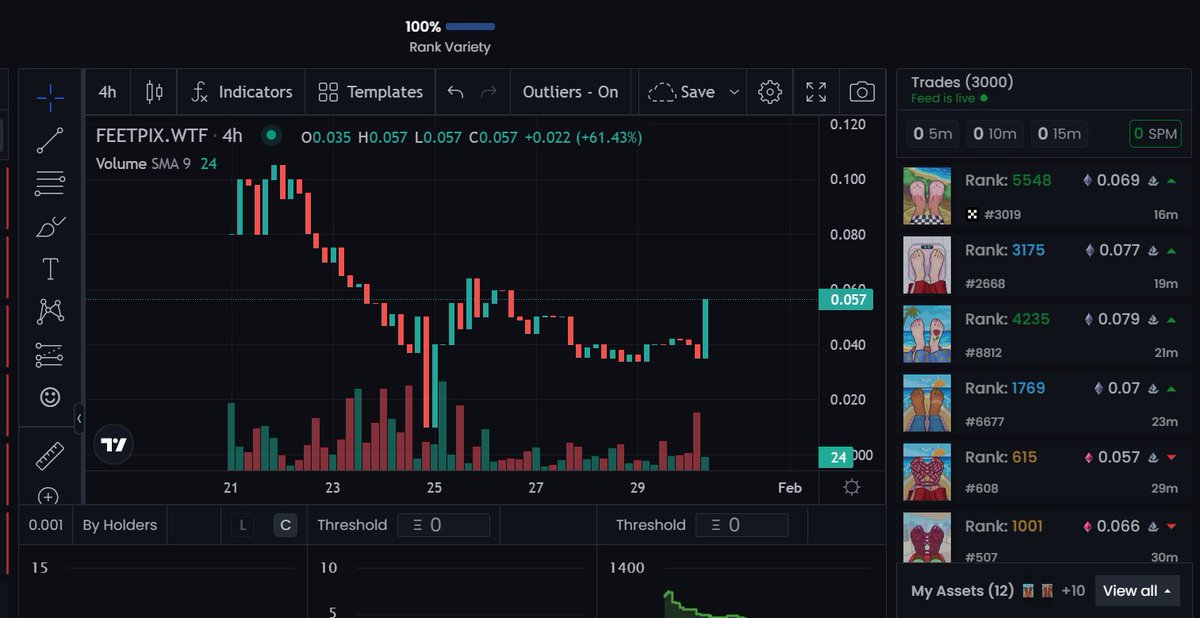Open the emoji icons tool

[50, 397]
